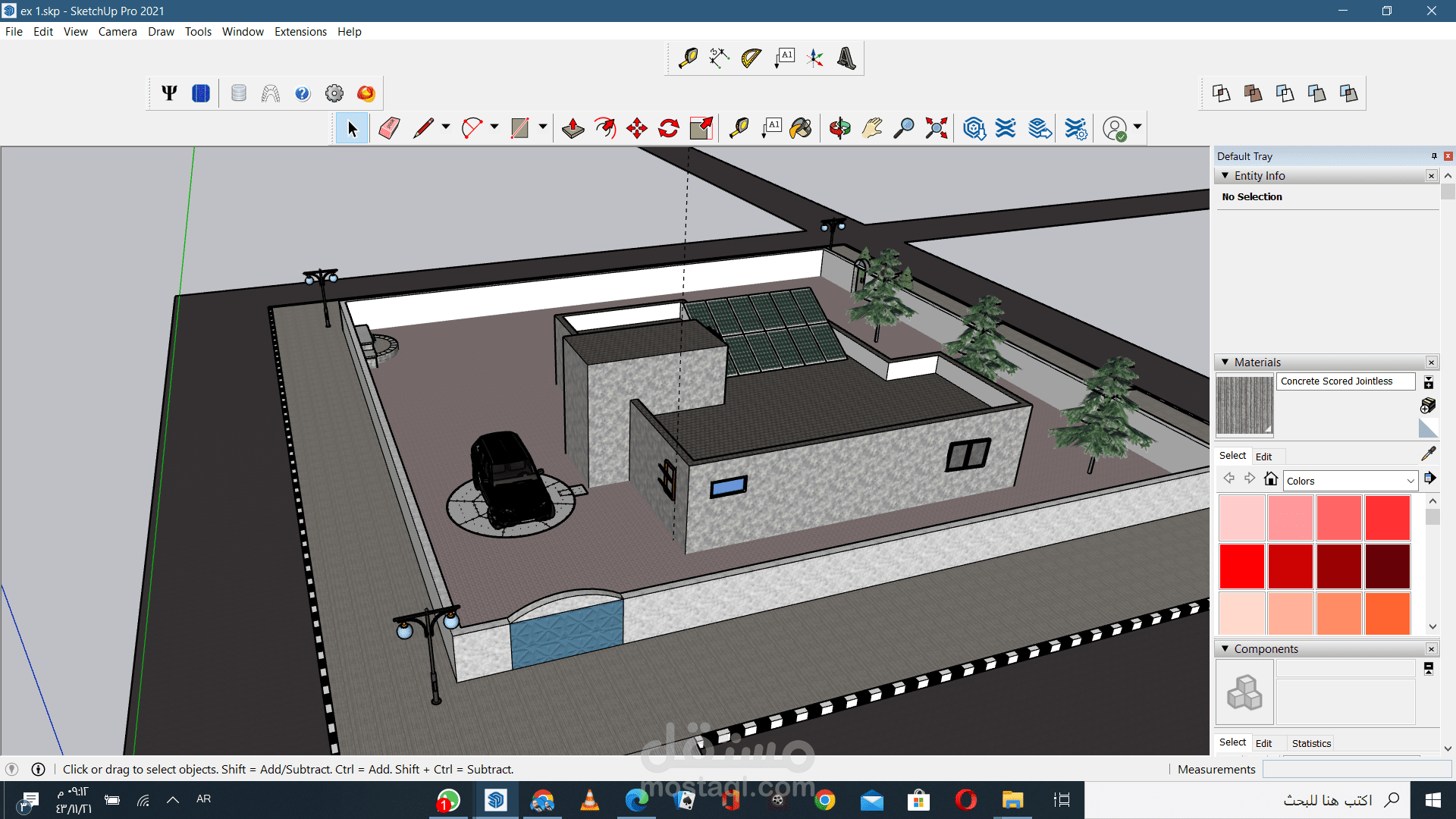Collapse the Entity Info panel

click(x=1225, y=176)
